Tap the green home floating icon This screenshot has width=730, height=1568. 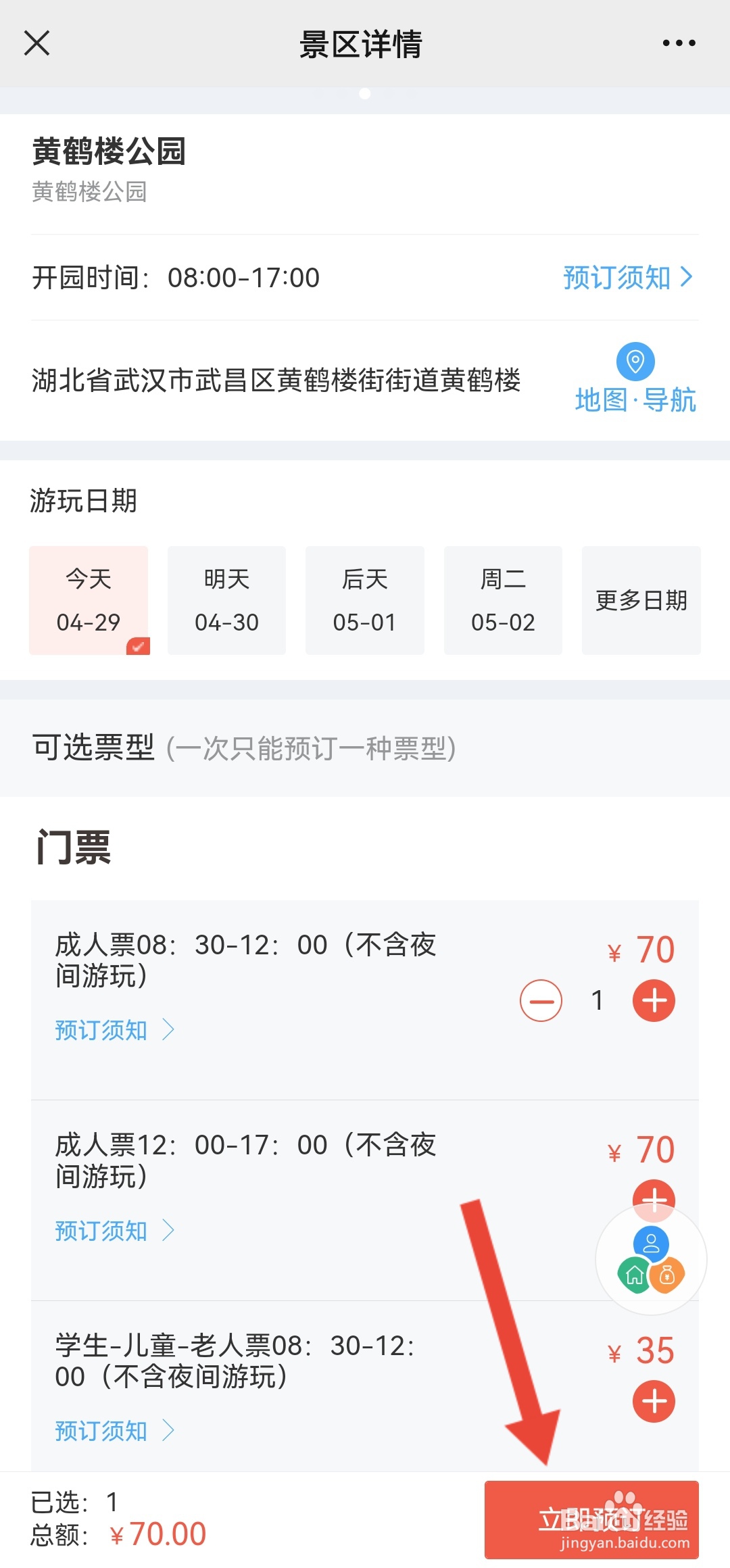634,1275
